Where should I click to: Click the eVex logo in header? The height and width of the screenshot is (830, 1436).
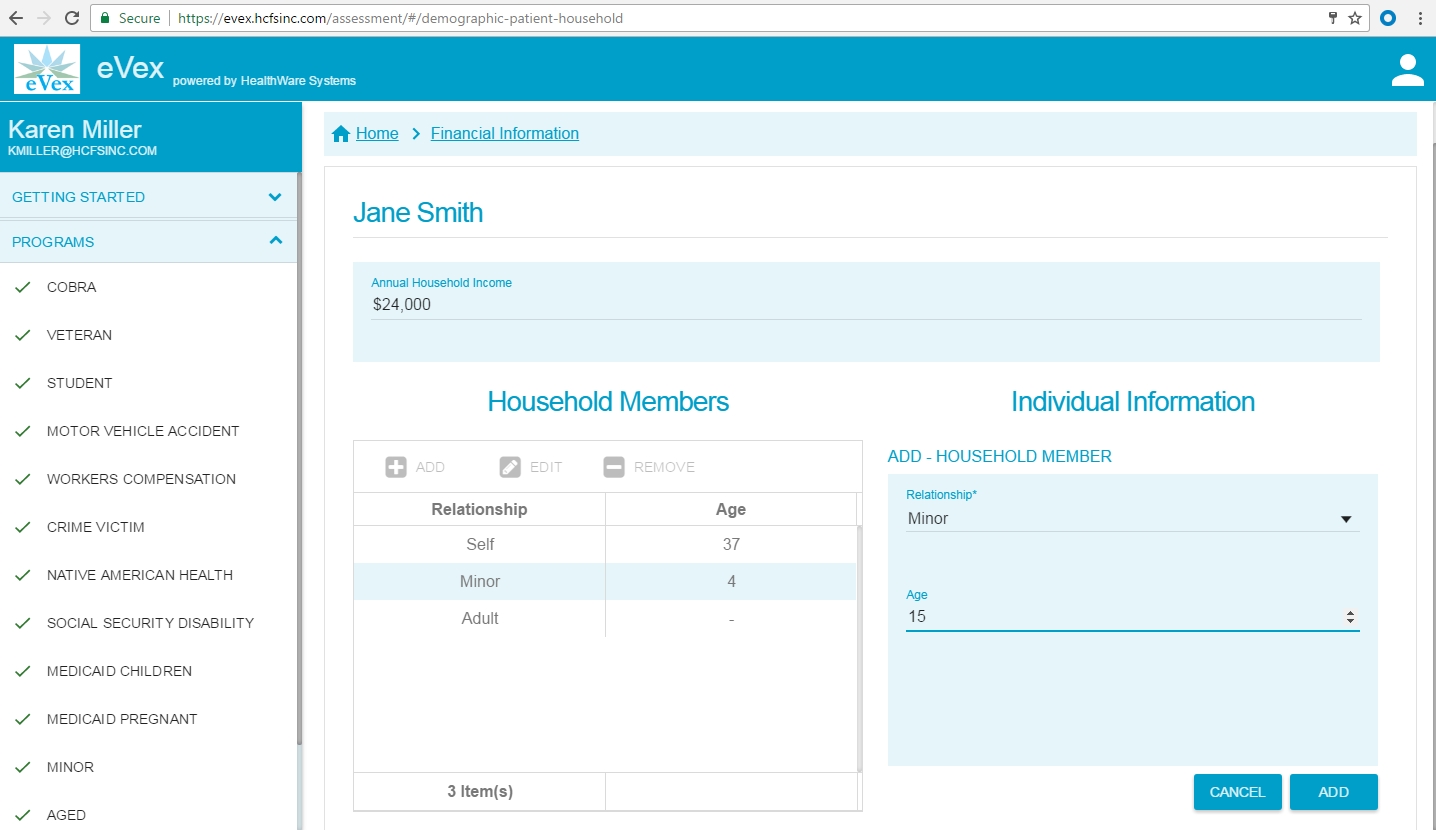[47, 69]
